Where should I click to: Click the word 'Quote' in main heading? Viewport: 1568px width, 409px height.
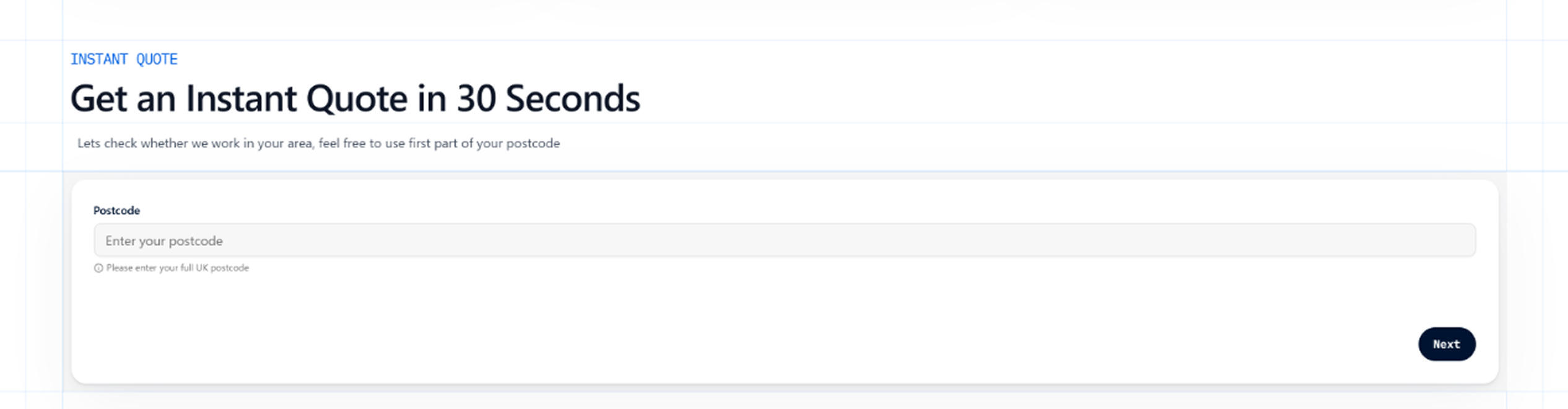357,99
